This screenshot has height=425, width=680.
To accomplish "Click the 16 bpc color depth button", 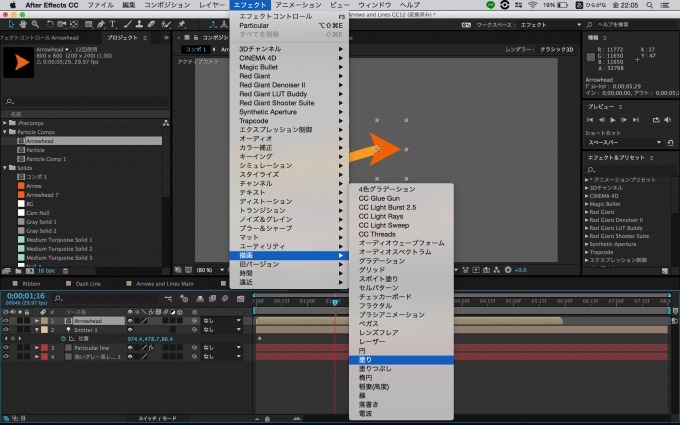I will (47, 270).
